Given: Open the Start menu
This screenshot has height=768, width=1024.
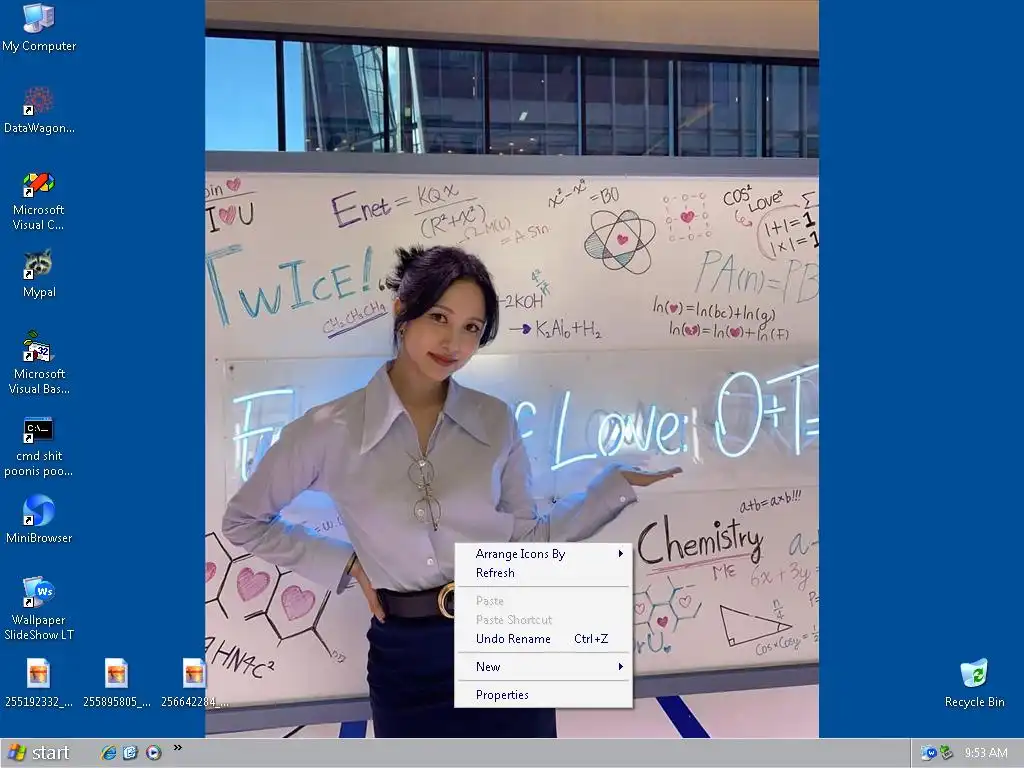Looking at the screenshot, I should [39, 753].
